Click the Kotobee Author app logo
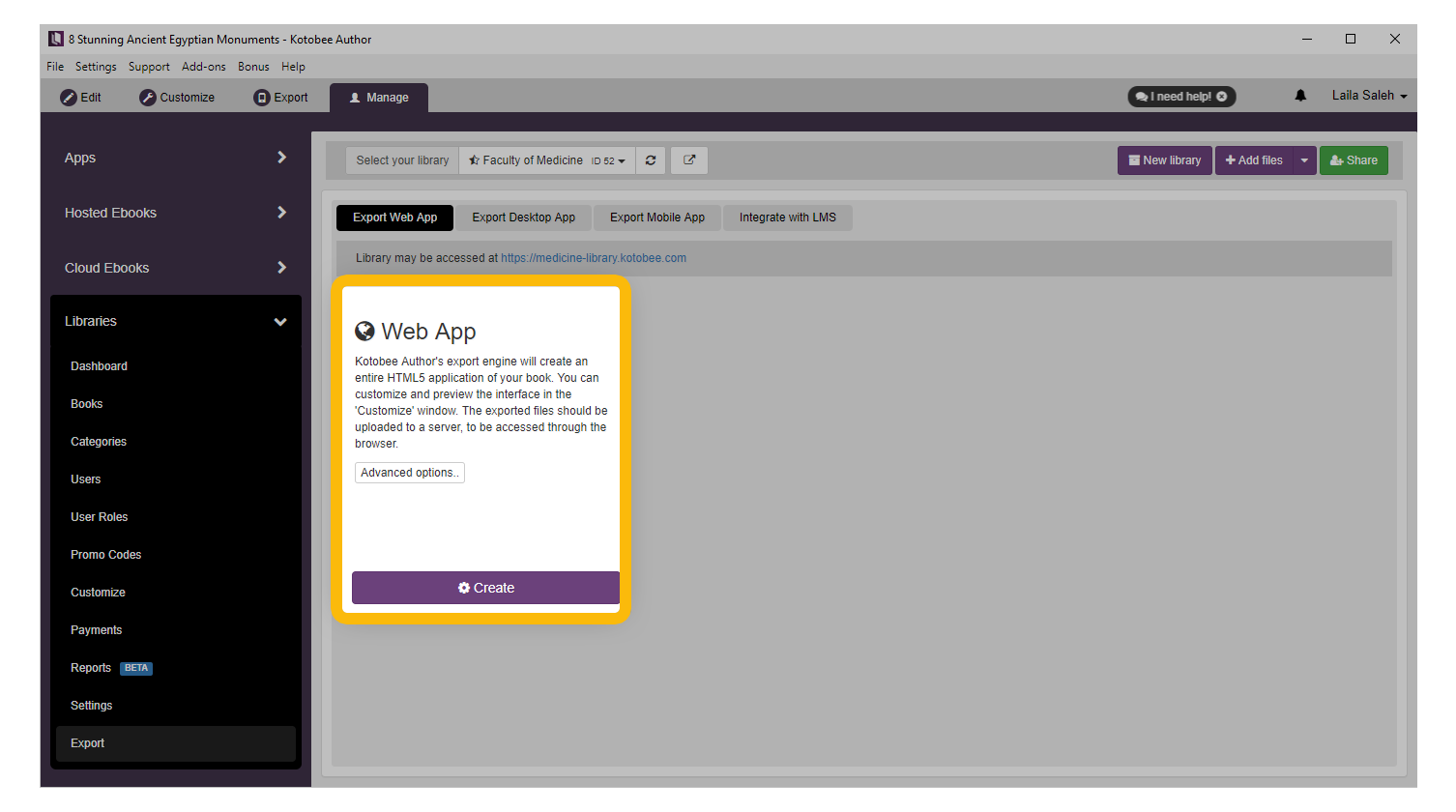1456x812 pixels. coord(56,39)
